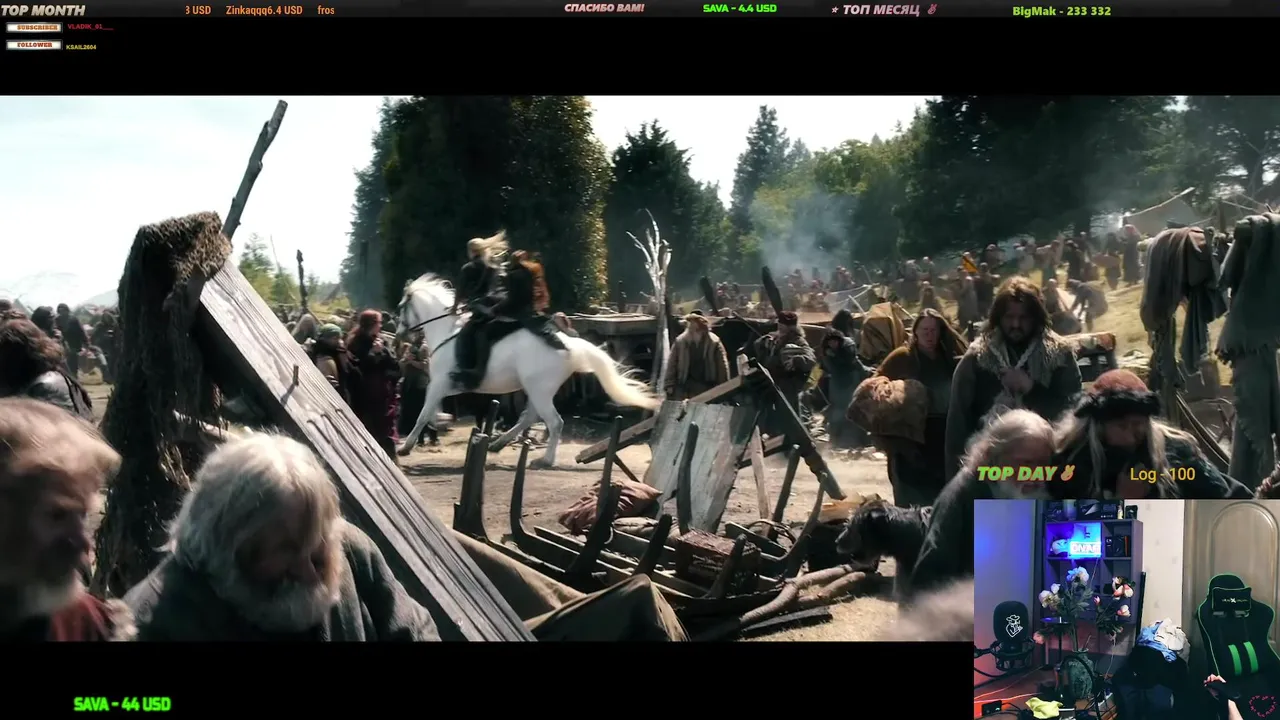This screenshot has height=720, width=1280.
Task: Click the medal icon after ТОП МЕСЯЦ
Action: coord(932,10)
